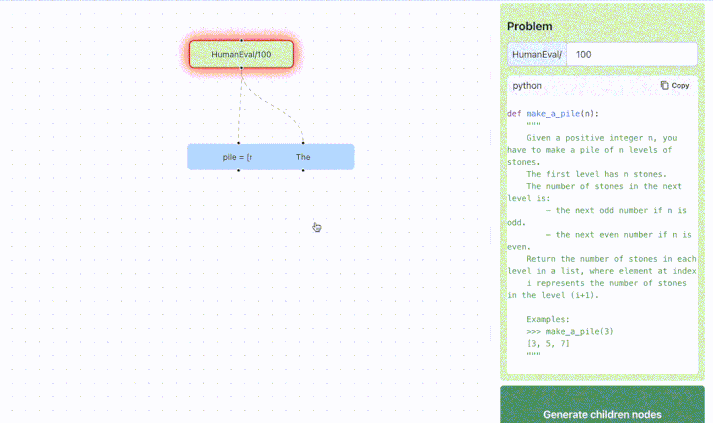
Task: Click top connector handle of HumanEval/100 node
Action: (241, 40)
